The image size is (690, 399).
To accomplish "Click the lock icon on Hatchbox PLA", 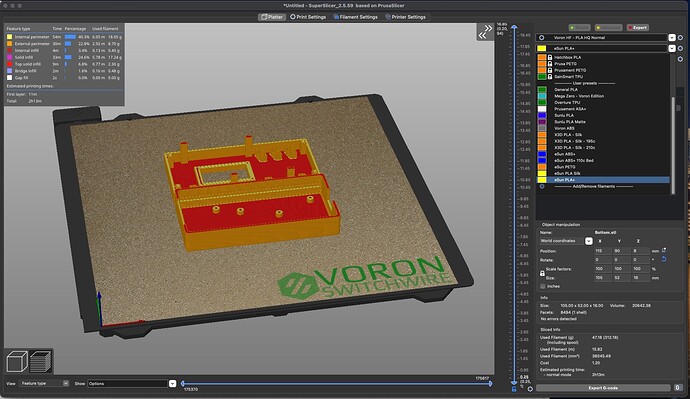I will [550, 57].
